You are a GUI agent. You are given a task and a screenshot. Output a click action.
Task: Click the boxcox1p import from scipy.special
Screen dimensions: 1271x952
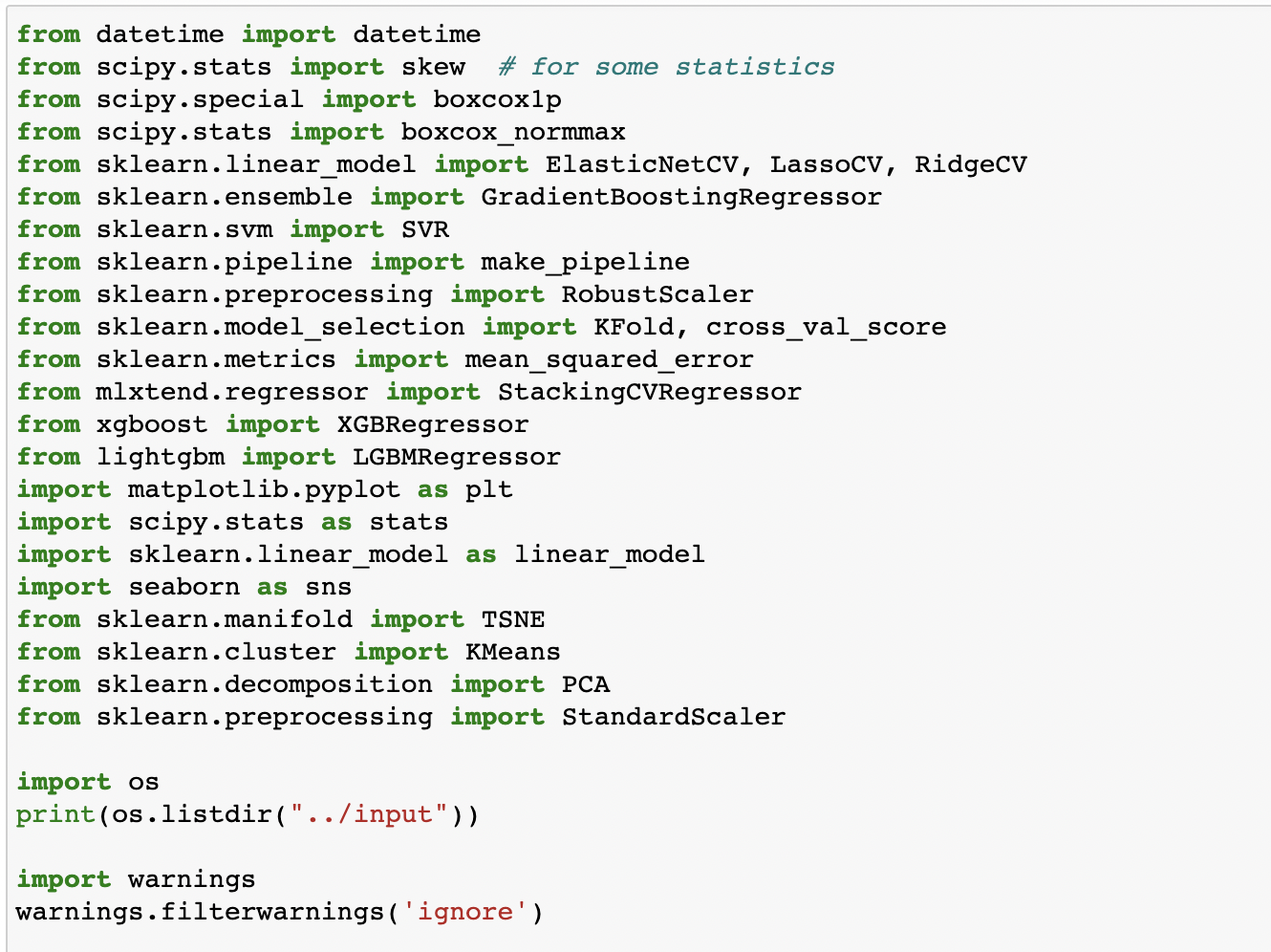pyautogui.click(x=497, y=98)
